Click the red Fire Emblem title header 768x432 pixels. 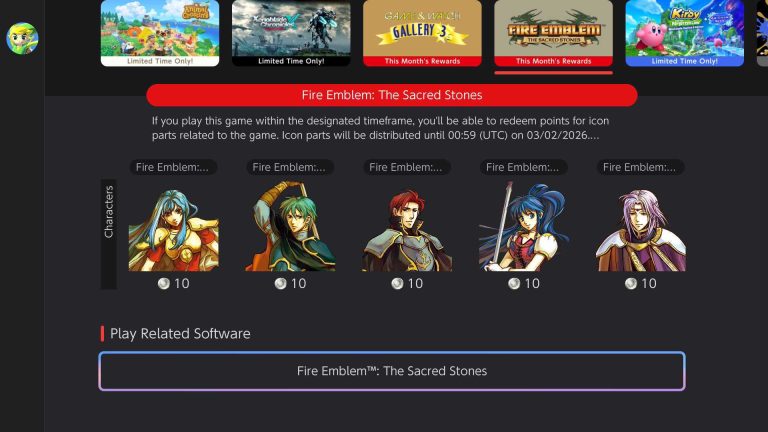pos(392,95)
